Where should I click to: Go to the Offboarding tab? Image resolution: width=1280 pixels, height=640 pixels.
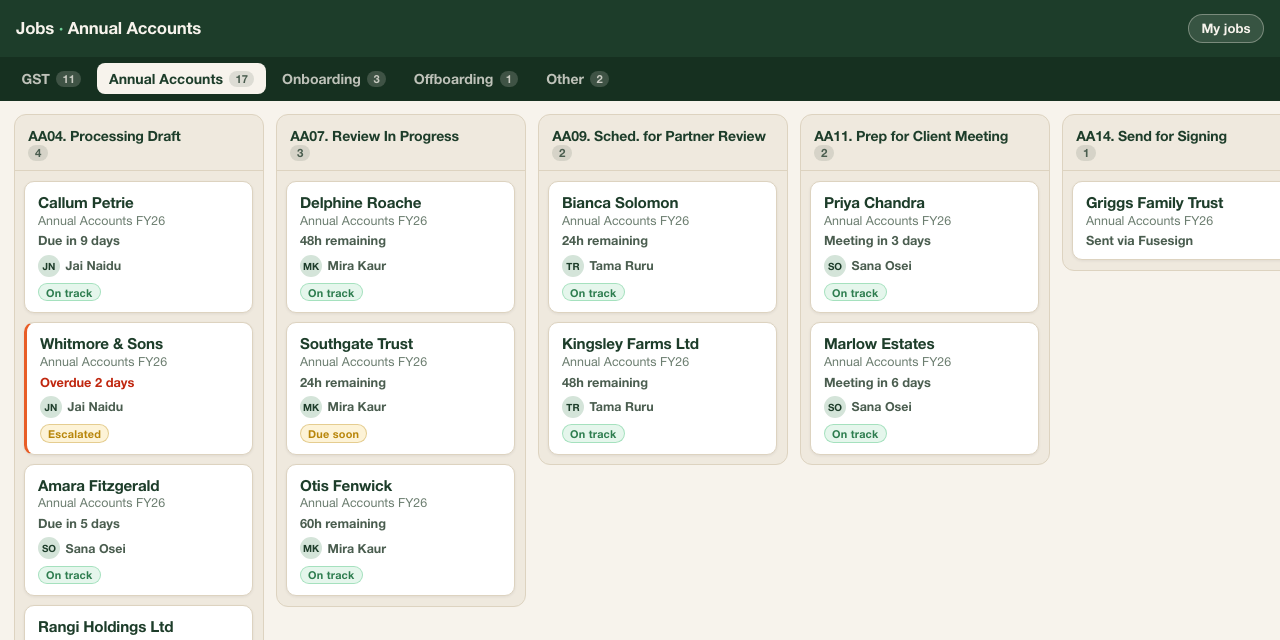tap(465, 79)
